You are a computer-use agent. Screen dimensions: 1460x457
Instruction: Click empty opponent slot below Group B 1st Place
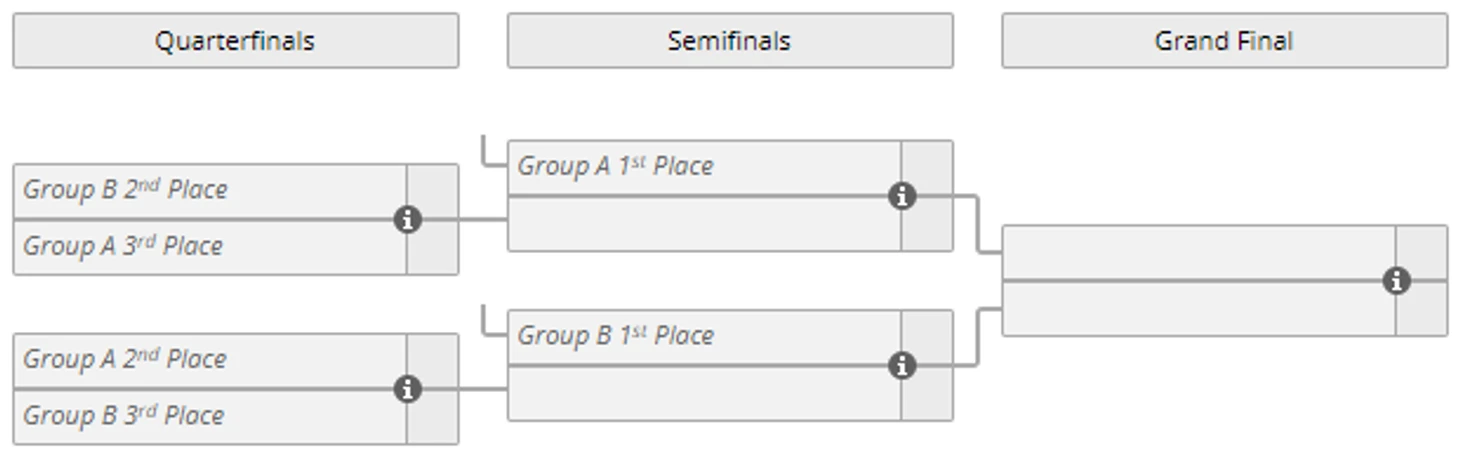(x=704, y=393)
